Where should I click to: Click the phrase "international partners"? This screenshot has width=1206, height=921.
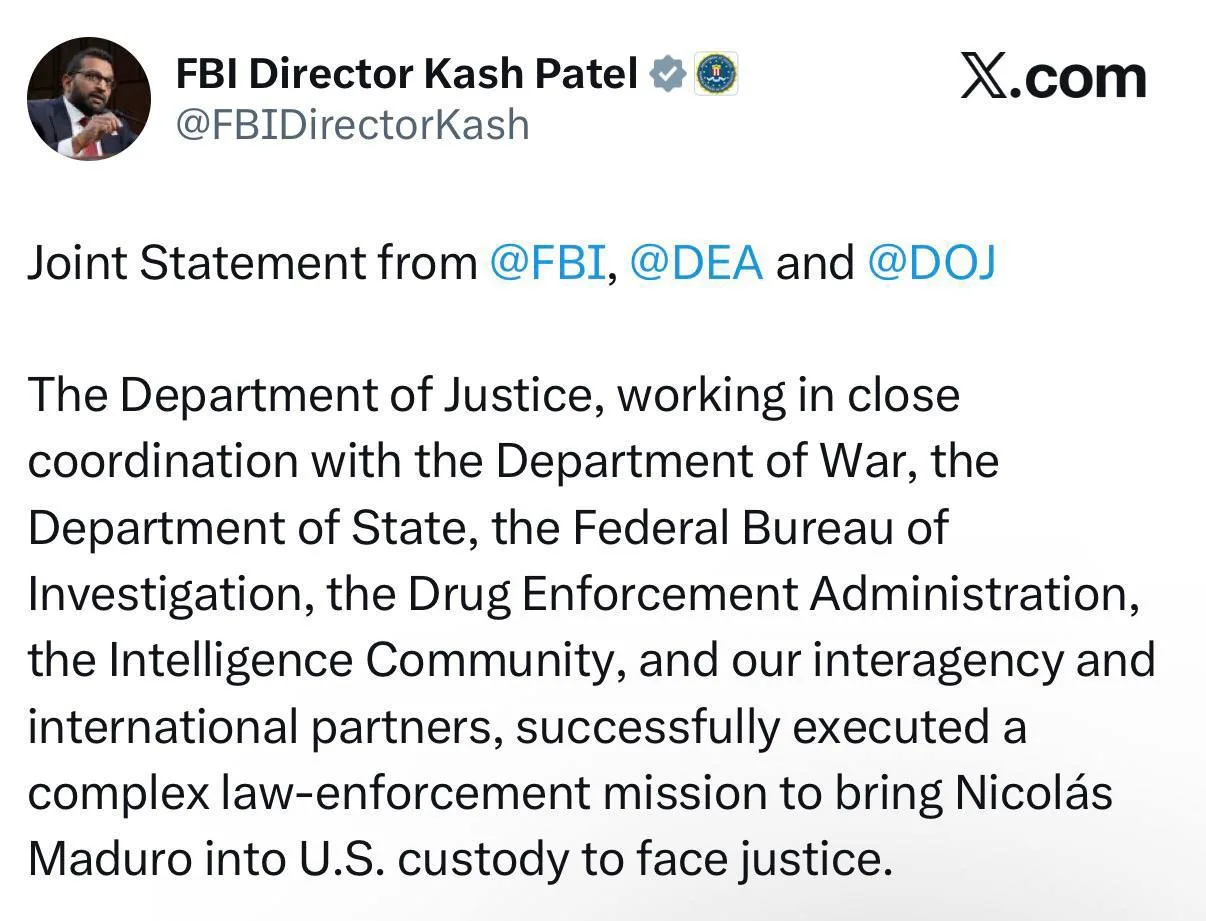click(261, 727)
